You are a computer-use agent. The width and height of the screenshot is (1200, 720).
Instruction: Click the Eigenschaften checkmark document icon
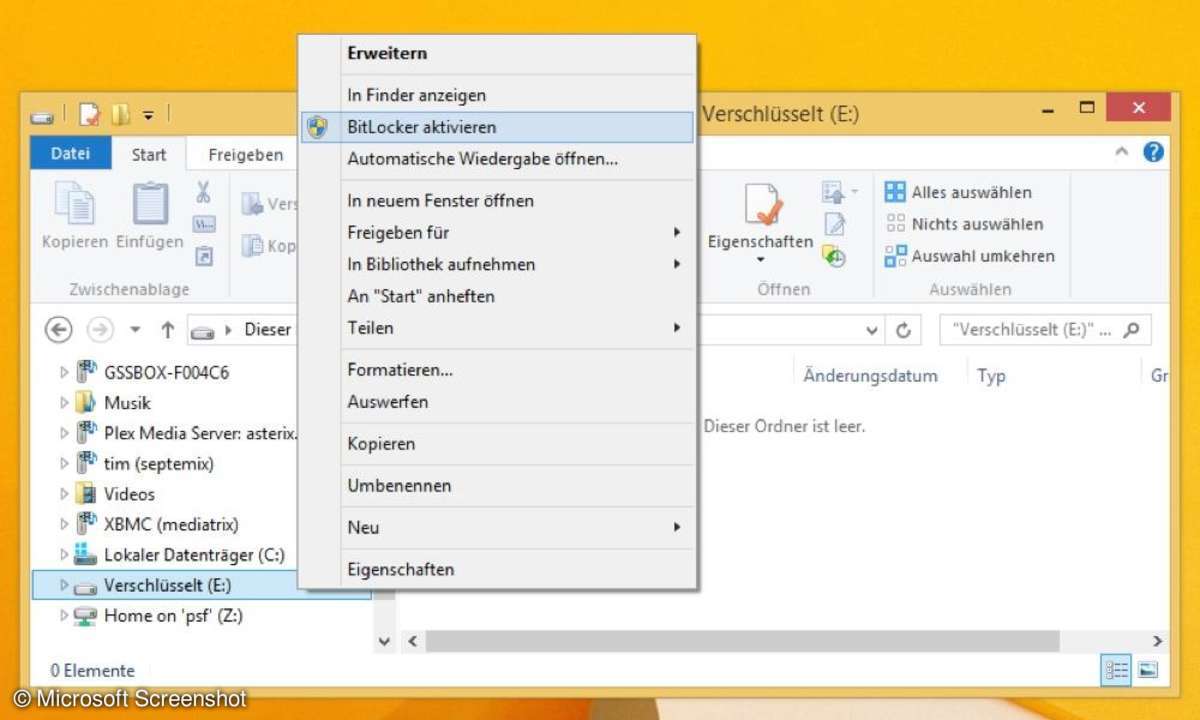tap(762, 204)
